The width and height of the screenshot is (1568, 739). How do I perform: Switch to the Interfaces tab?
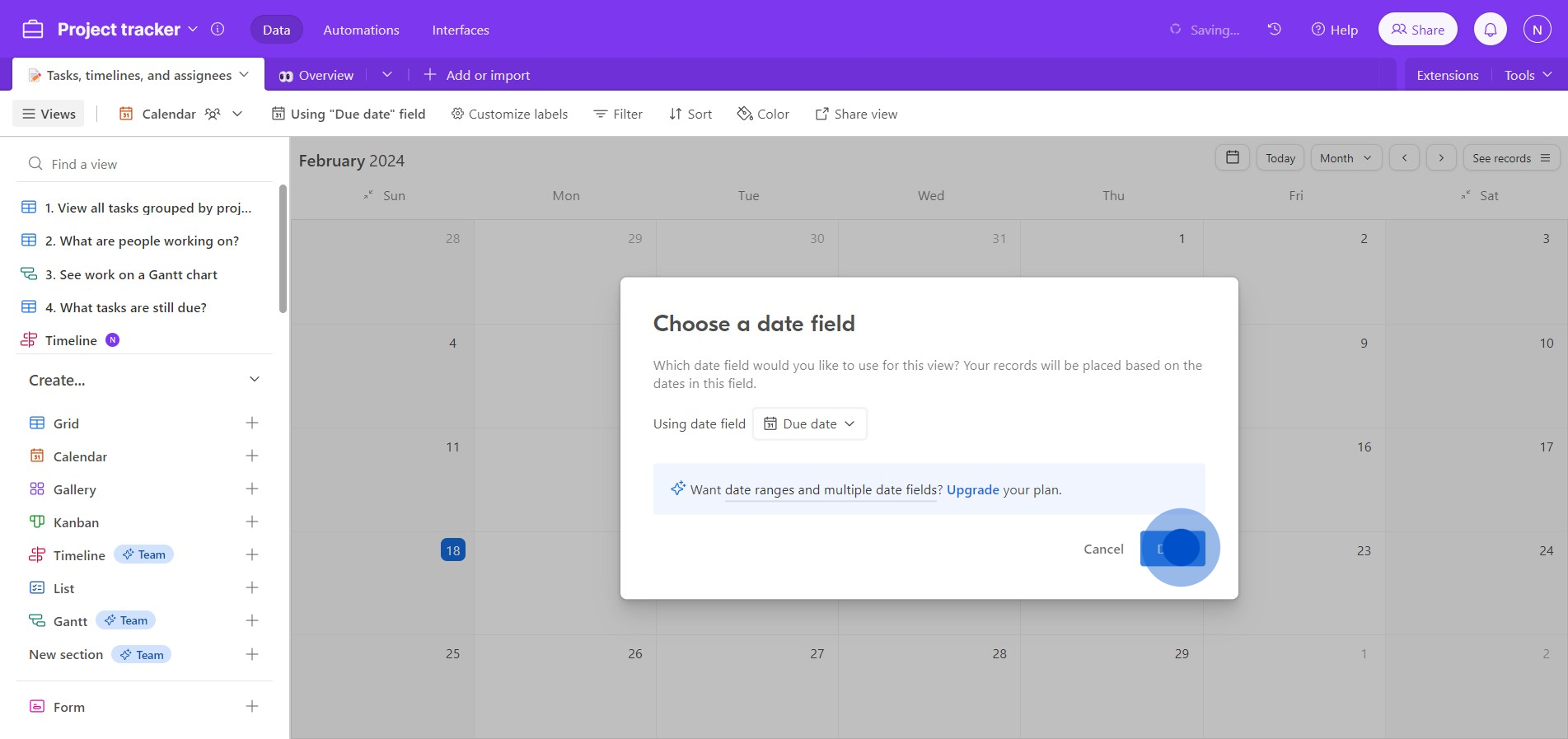point(461,30)
